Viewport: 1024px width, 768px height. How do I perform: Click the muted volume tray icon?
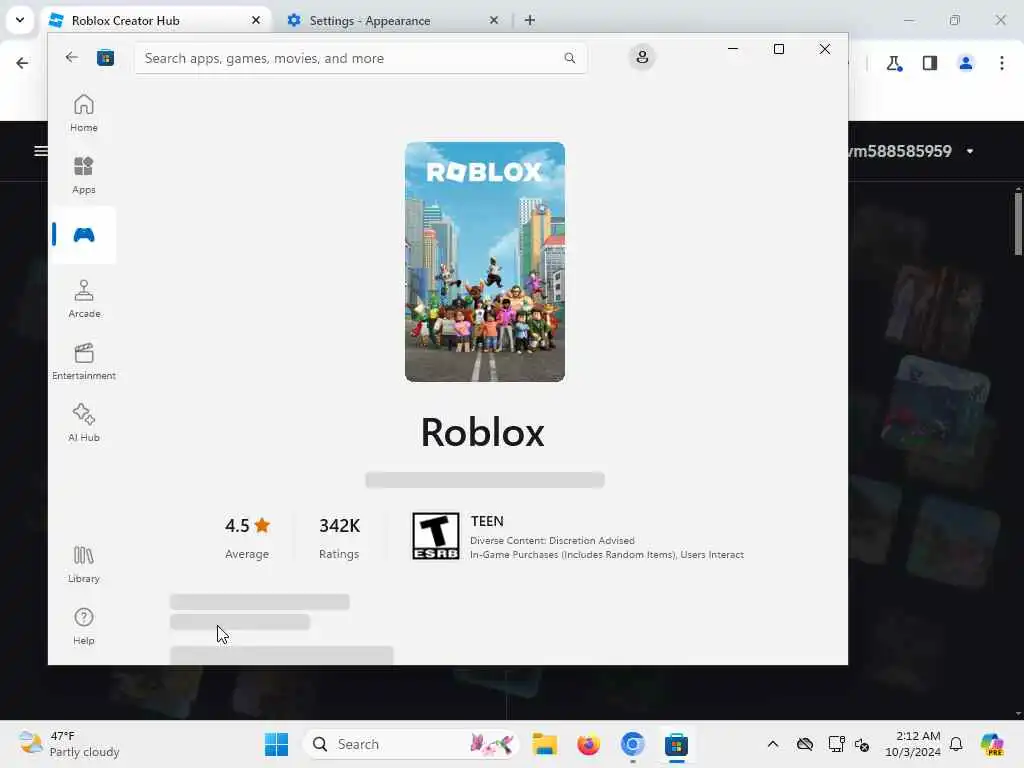[x=862, y=744]
